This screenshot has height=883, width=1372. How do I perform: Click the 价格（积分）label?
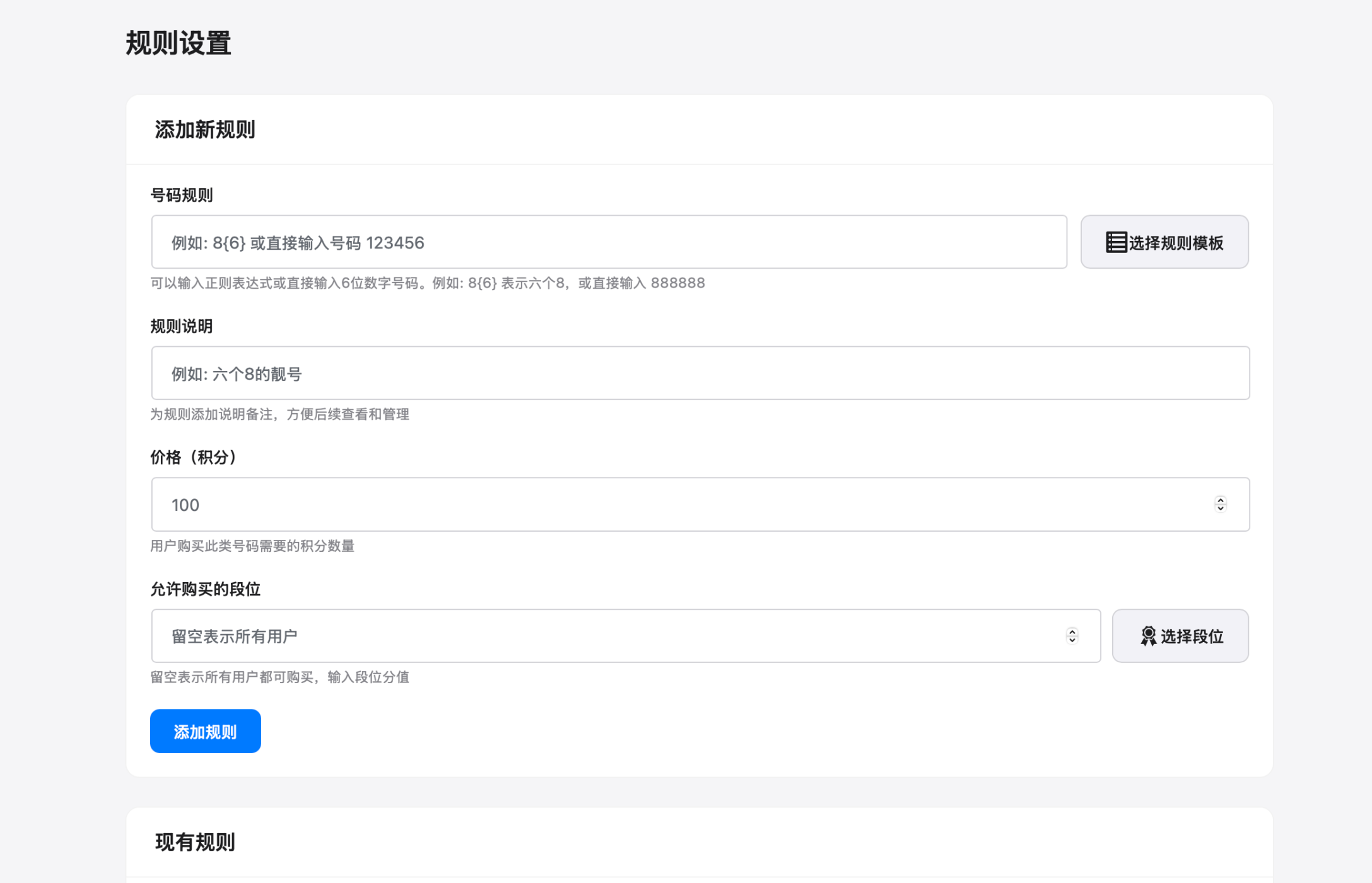[x=193, y=457]
